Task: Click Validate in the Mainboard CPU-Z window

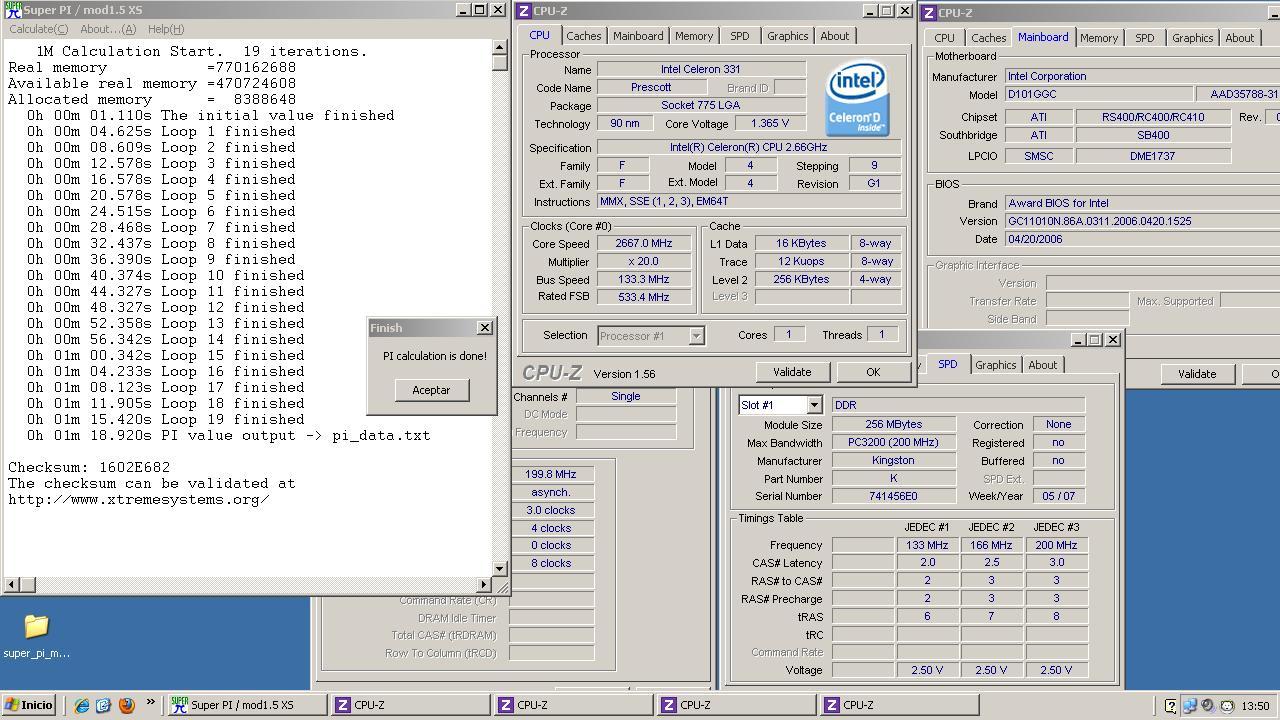Action: click(x=1197, y=374)
